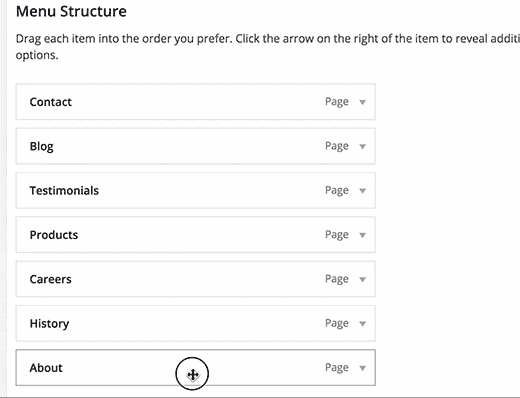Image resolution: width=520 pixels, height=398 pixels.
Task: Click the Page label on Blog
Action: point(337,146)
